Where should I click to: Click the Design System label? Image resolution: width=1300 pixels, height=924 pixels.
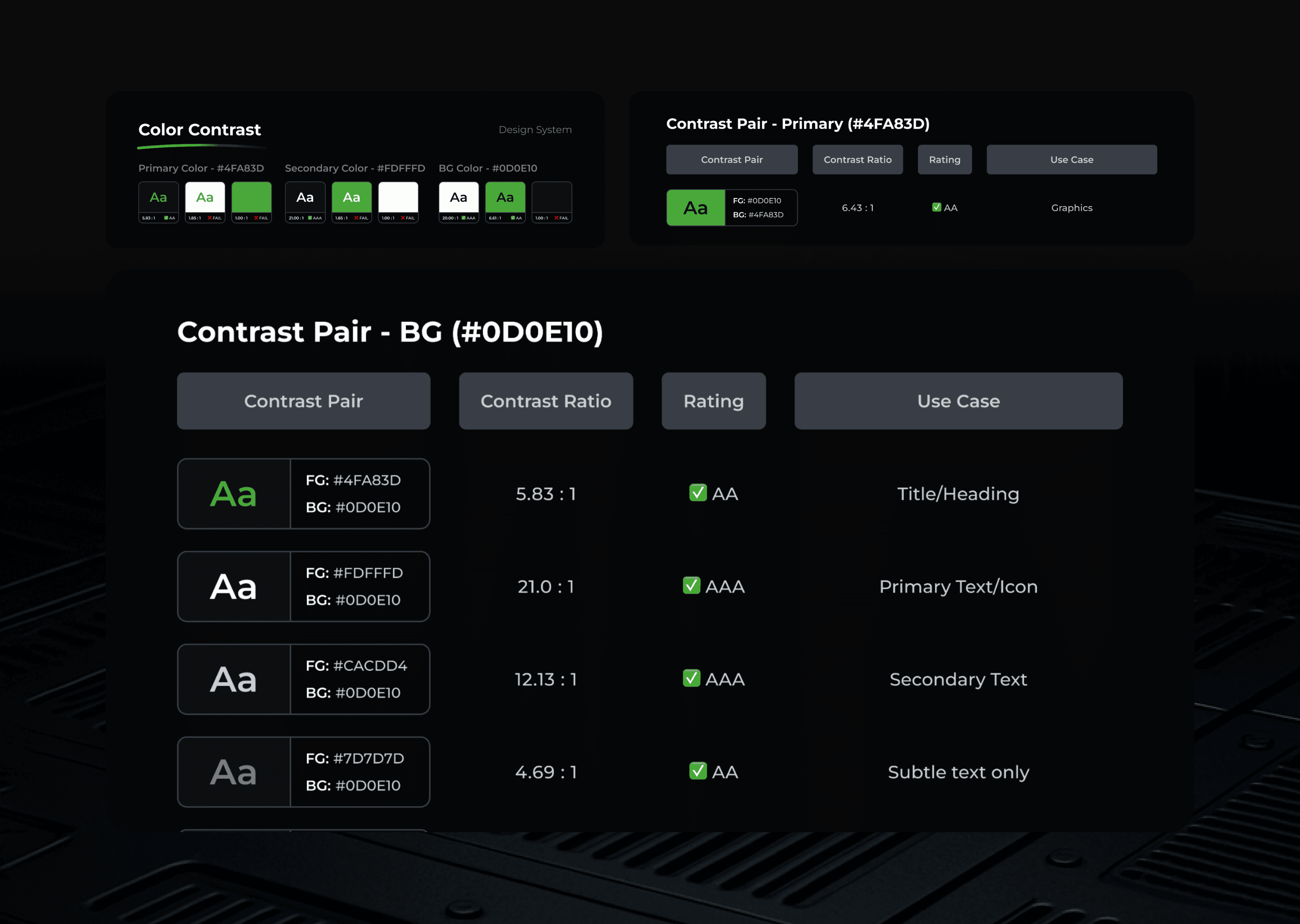coord(534,130)
